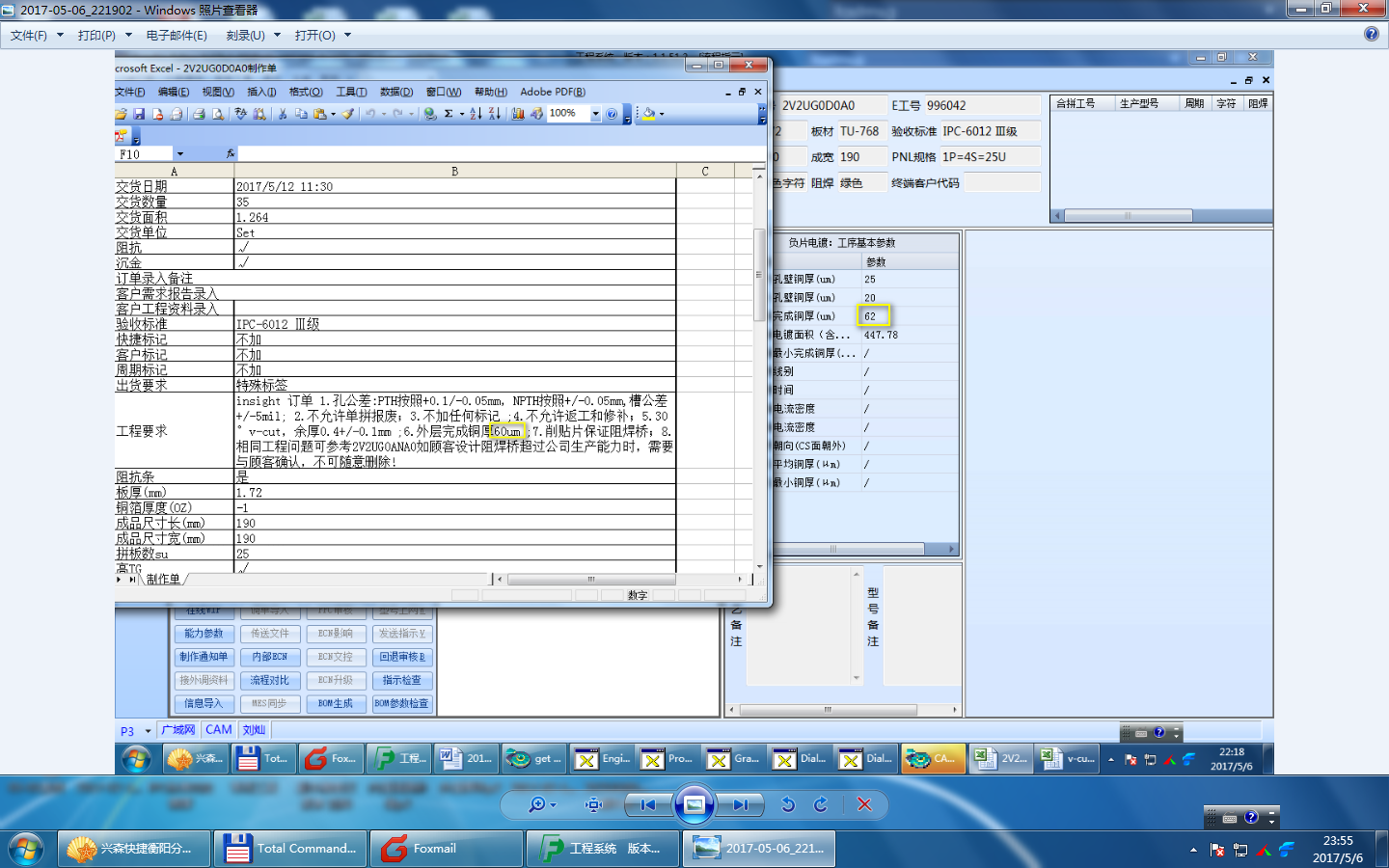
Task: Open the F10 name box dropdown in Excel
Action: click(179, 154)
